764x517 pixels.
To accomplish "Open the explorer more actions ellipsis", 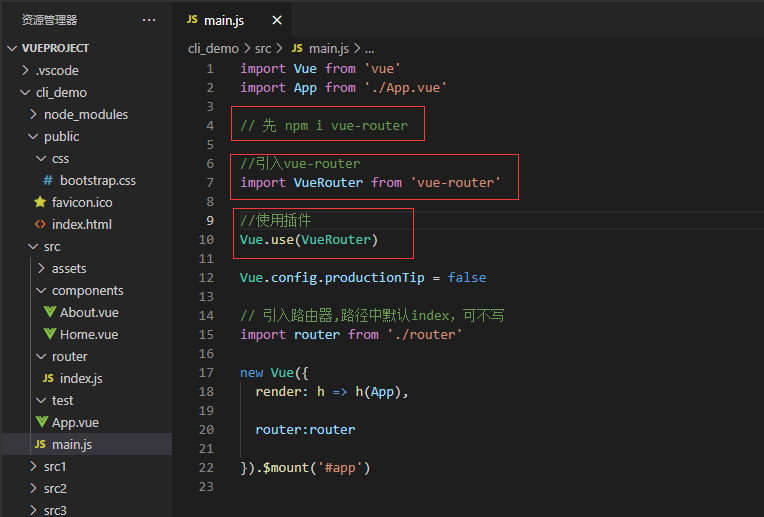I will (149, 20).
